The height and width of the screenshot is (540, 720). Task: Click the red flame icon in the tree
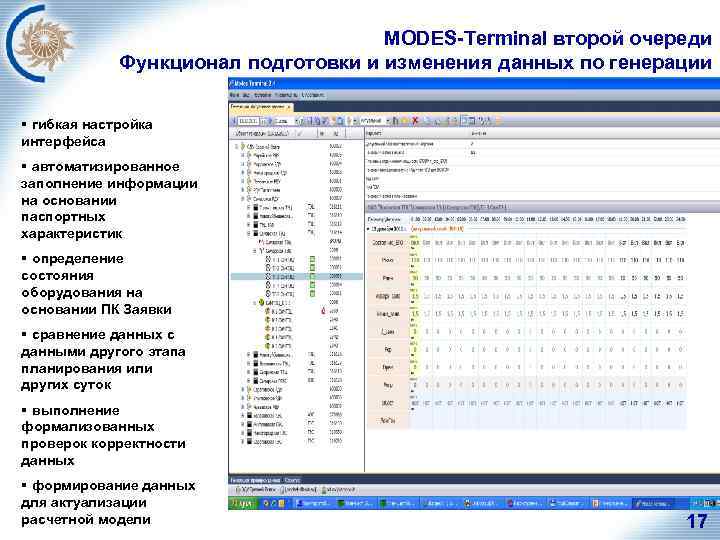coord(323,311)
